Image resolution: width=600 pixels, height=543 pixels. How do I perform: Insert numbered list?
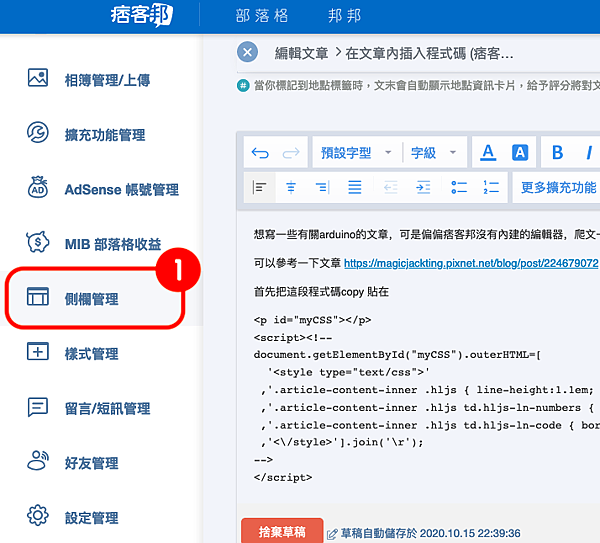point(491,188)
